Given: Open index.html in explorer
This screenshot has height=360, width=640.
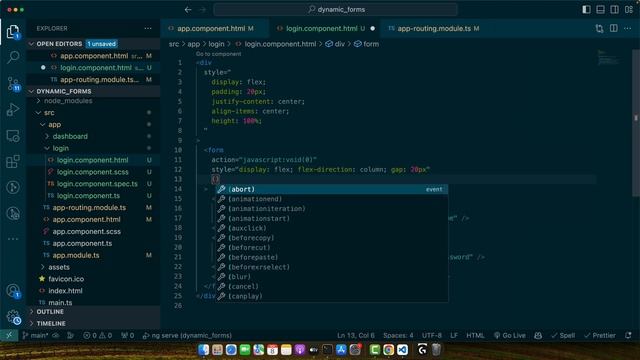Looking at the screenshot, I should [65, 291].
